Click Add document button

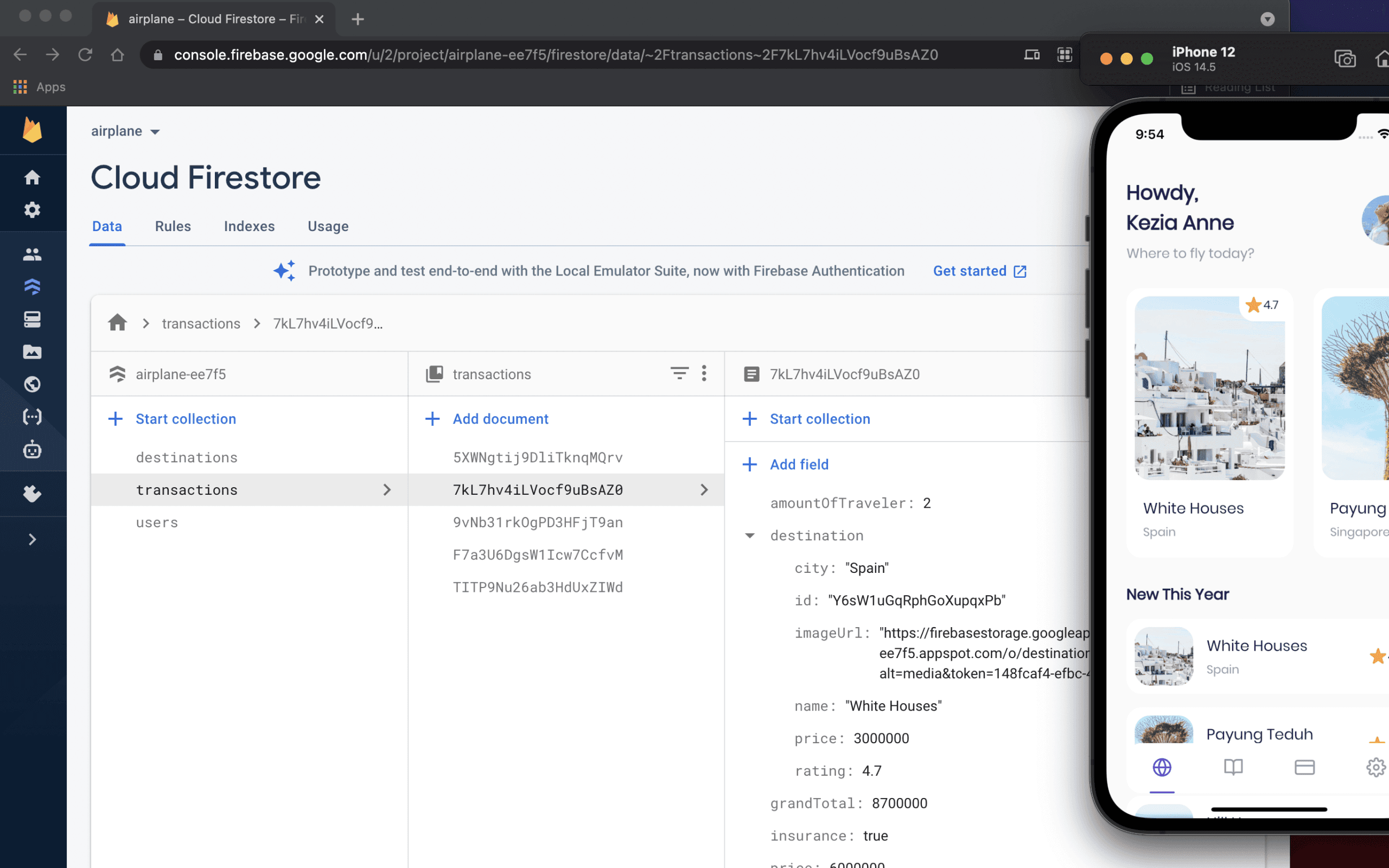coord(487,419)
